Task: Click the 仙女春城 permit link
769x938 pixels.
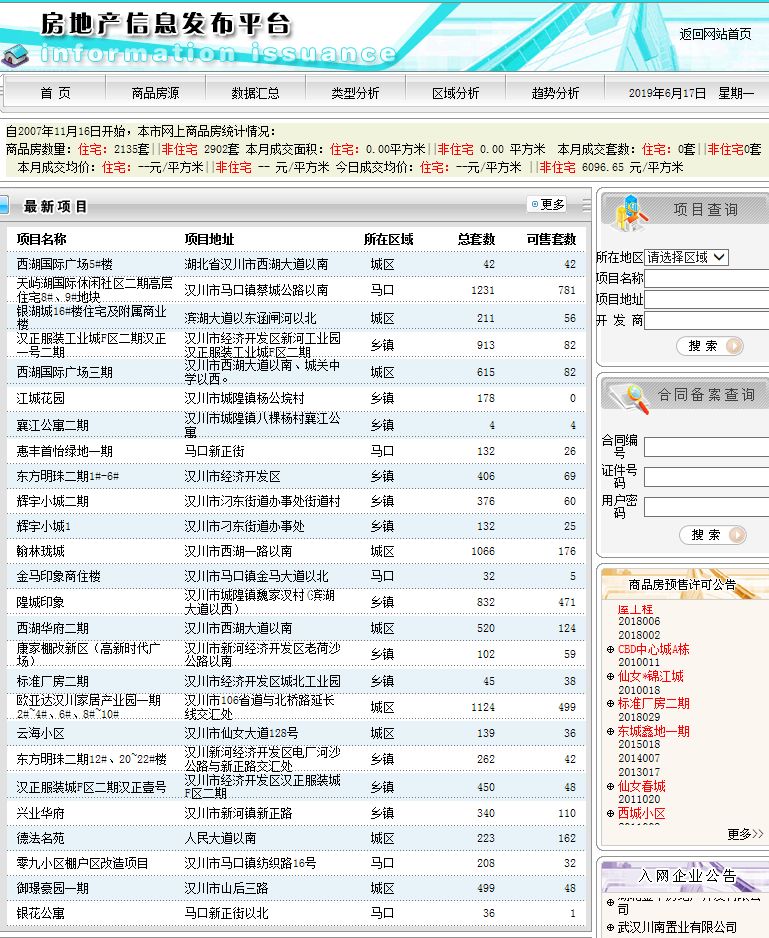Action: click(642, 786)
